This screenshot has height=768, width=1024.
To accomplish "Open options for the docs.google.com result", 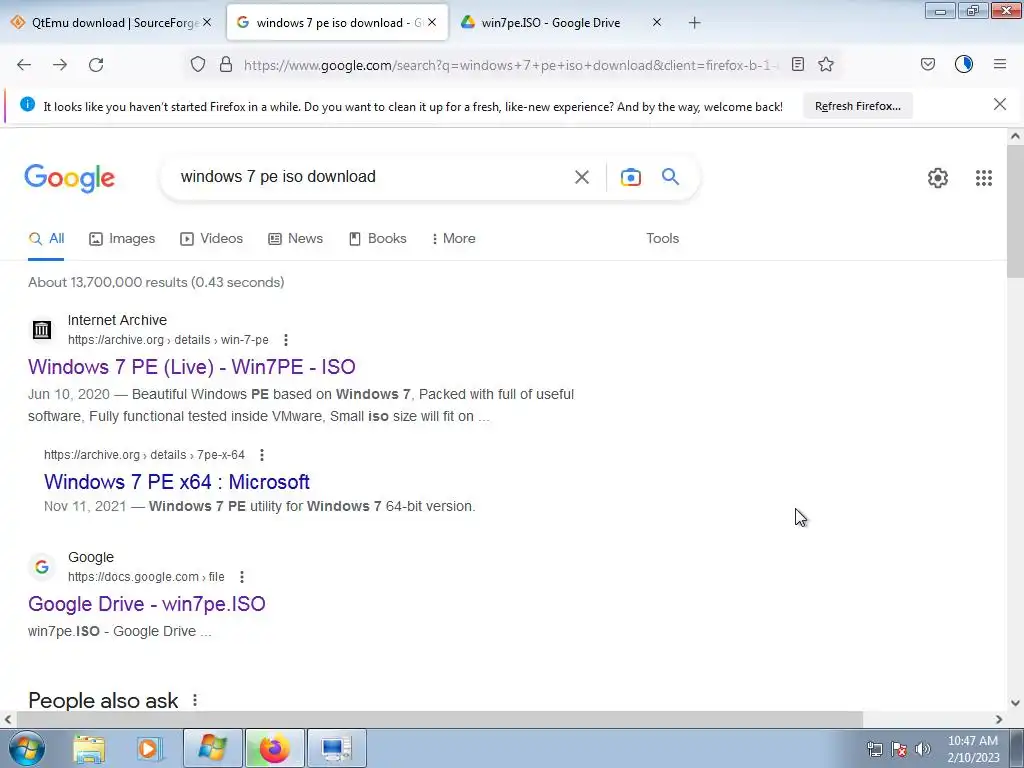I will pyautogui.click(x=242, y=577).
